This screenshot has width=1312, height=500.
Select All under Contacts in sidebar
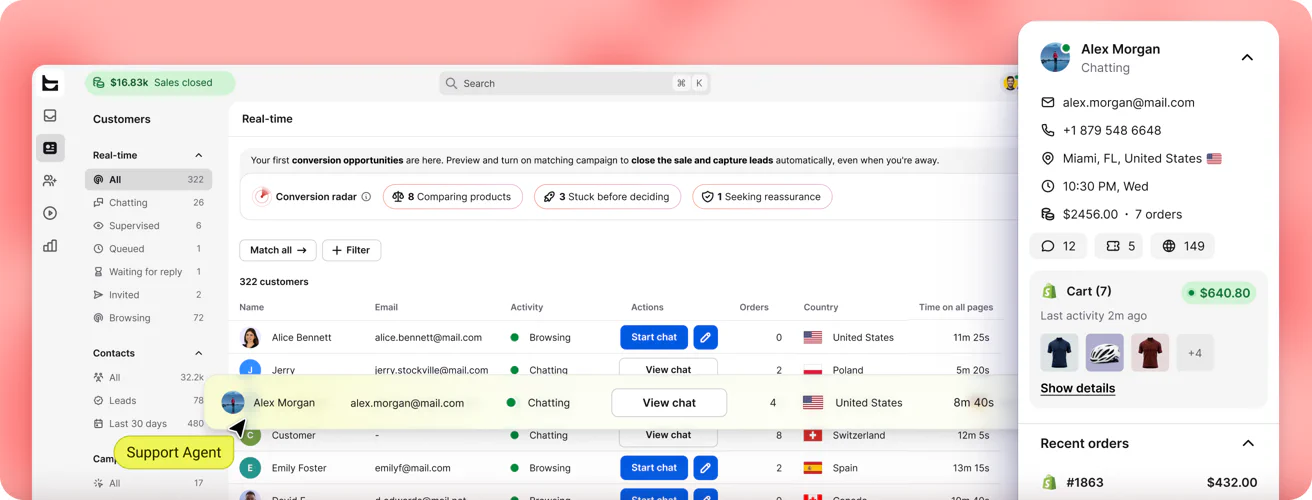click(148, 378)
